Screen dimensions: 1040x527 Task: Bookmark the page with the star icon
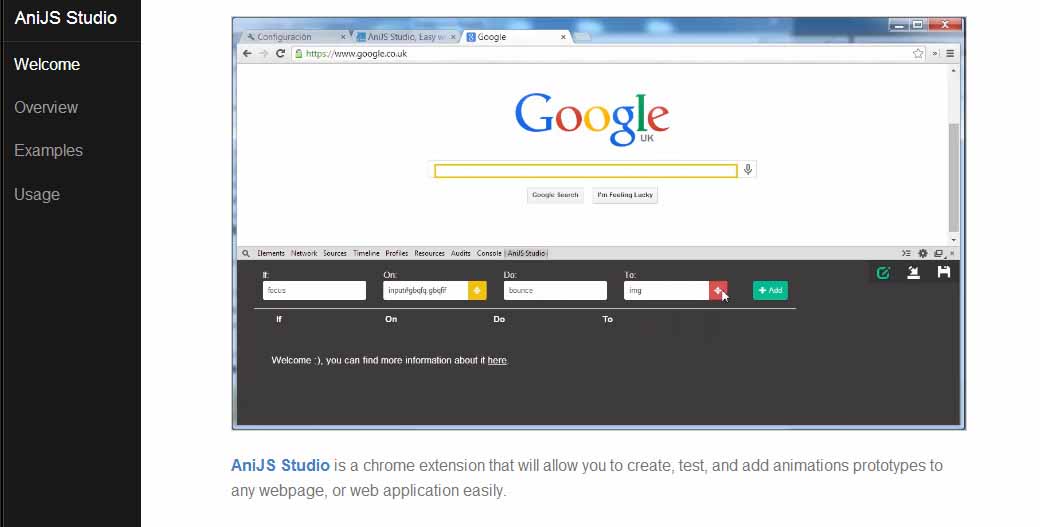click(918, 54)
